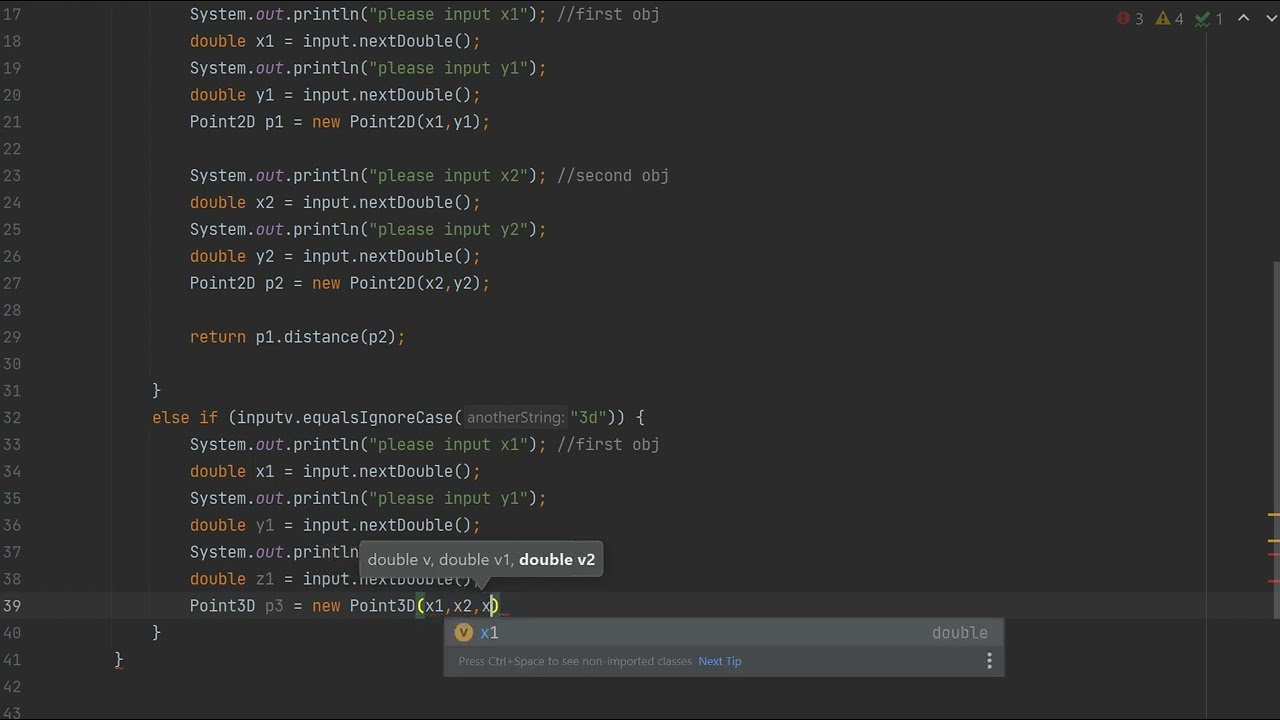
Task: Click the variable icon beside x1 suggestion
Action: click(463, 632)
